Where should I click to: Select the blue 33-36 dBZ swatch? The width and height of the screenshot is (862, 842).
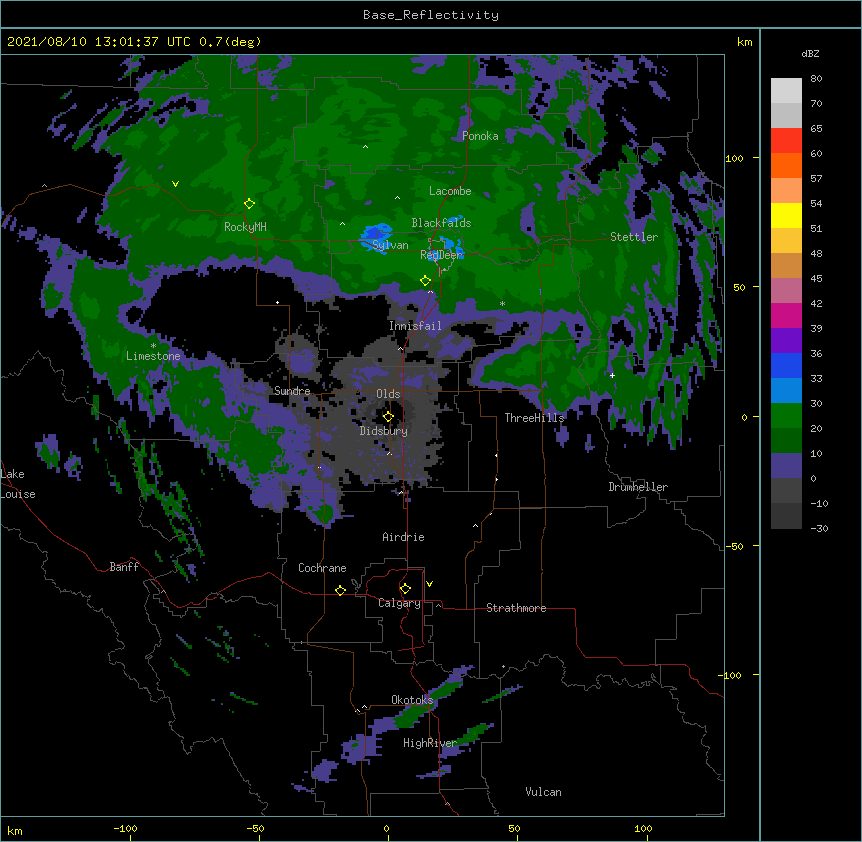[x=786, y=365]
